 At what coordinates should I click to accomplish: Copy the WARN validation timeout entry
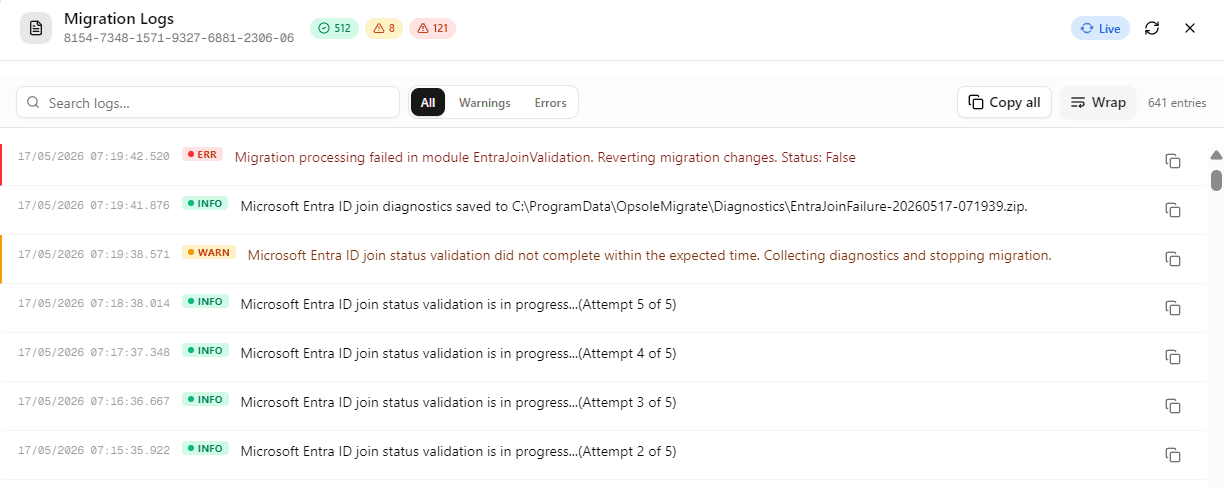1173,259
